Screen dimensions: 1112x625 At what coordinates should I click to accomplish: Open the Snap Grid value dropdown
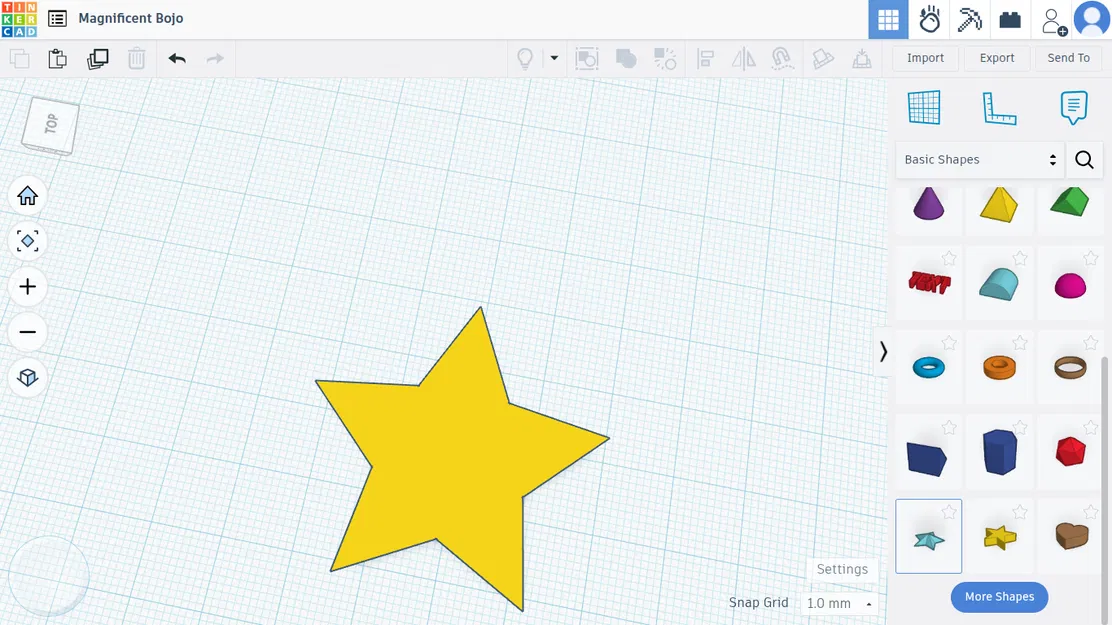click(x=840, y=603)
